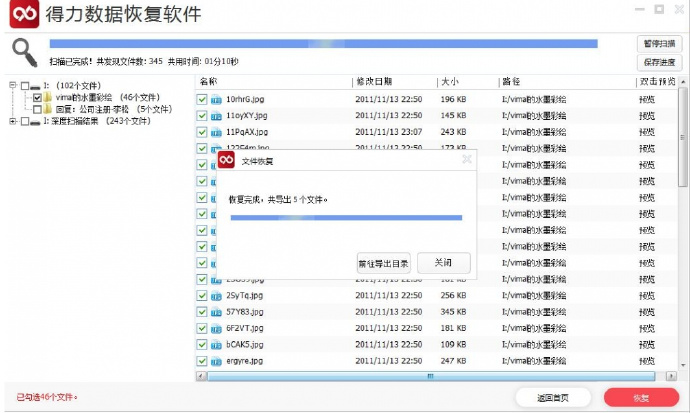Click drive icon of I: (102个文件)
690x413 pixels.
(35, 87)
